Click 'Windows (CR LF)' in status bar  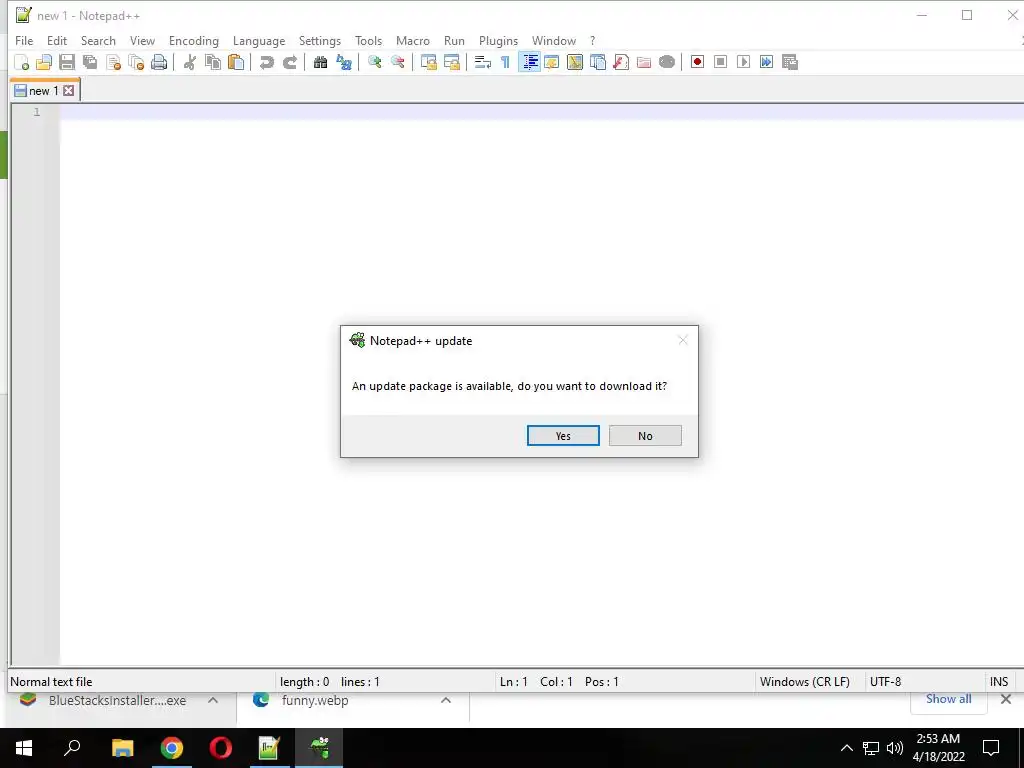coord(805,682)
